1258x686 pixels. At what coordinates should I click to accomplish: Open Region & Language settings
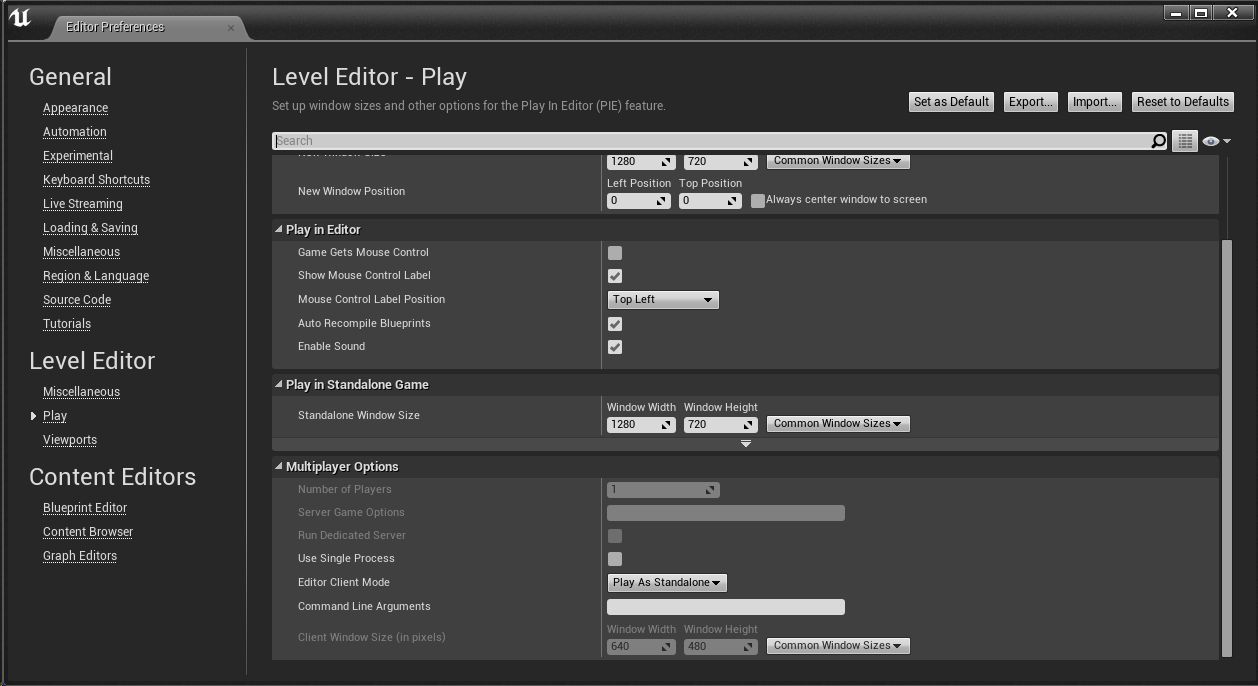pyautogui.click(x=96, y=276)
